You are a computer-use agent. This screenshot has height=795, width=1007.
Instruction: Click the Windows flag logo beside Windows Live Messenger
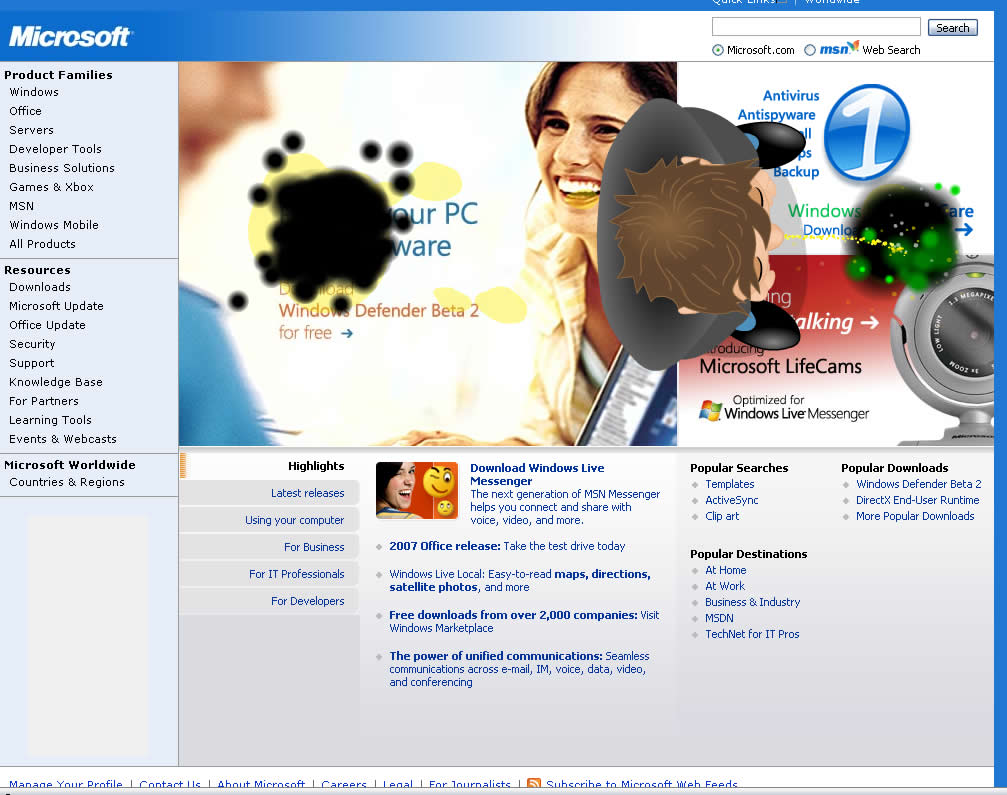click(x=710, y=410)
